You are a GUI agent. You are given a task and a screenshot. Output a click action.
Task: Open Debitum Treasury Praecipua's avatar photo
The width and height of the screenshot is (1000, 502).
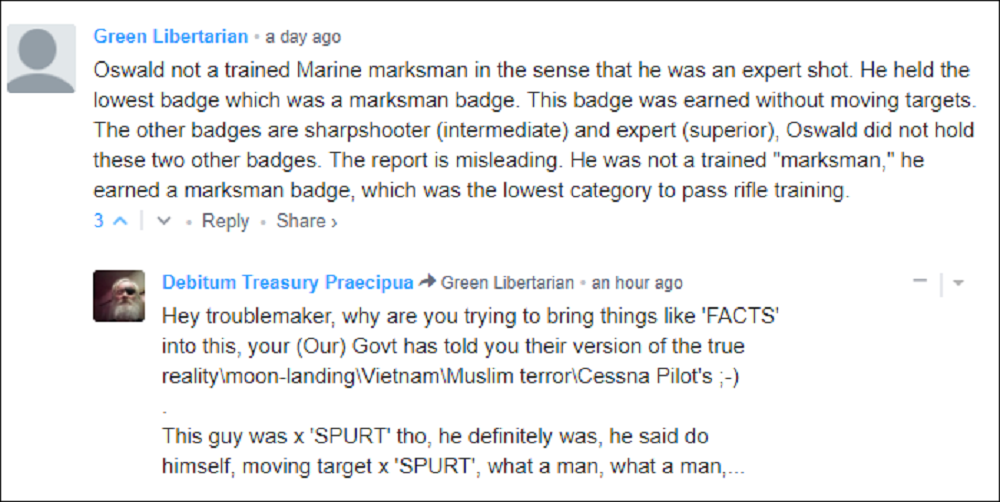click(119, 296)
